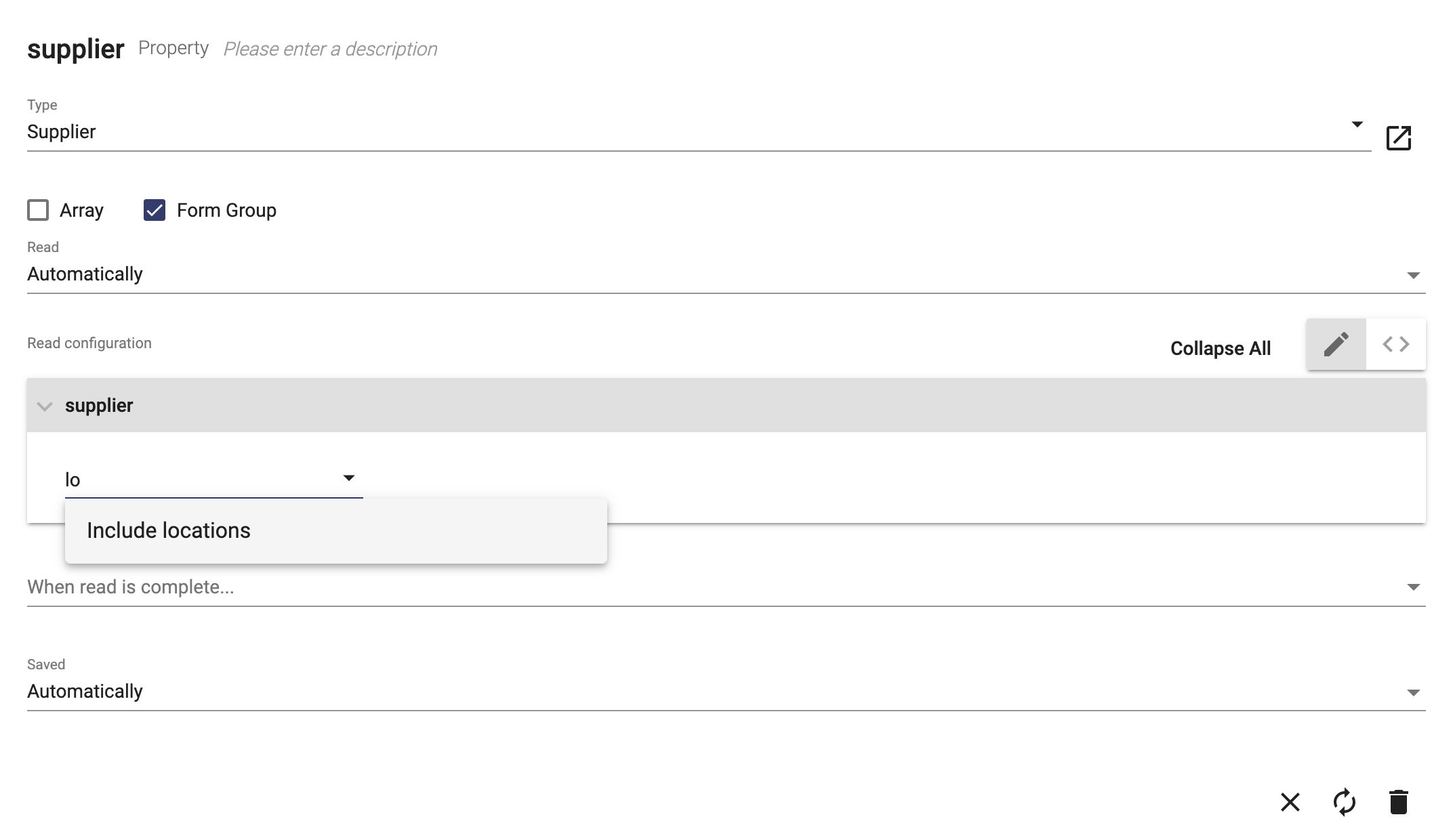Click the supplier property description field
The width and height of the screenshot is (1453, 840).
tap(330, 47)
